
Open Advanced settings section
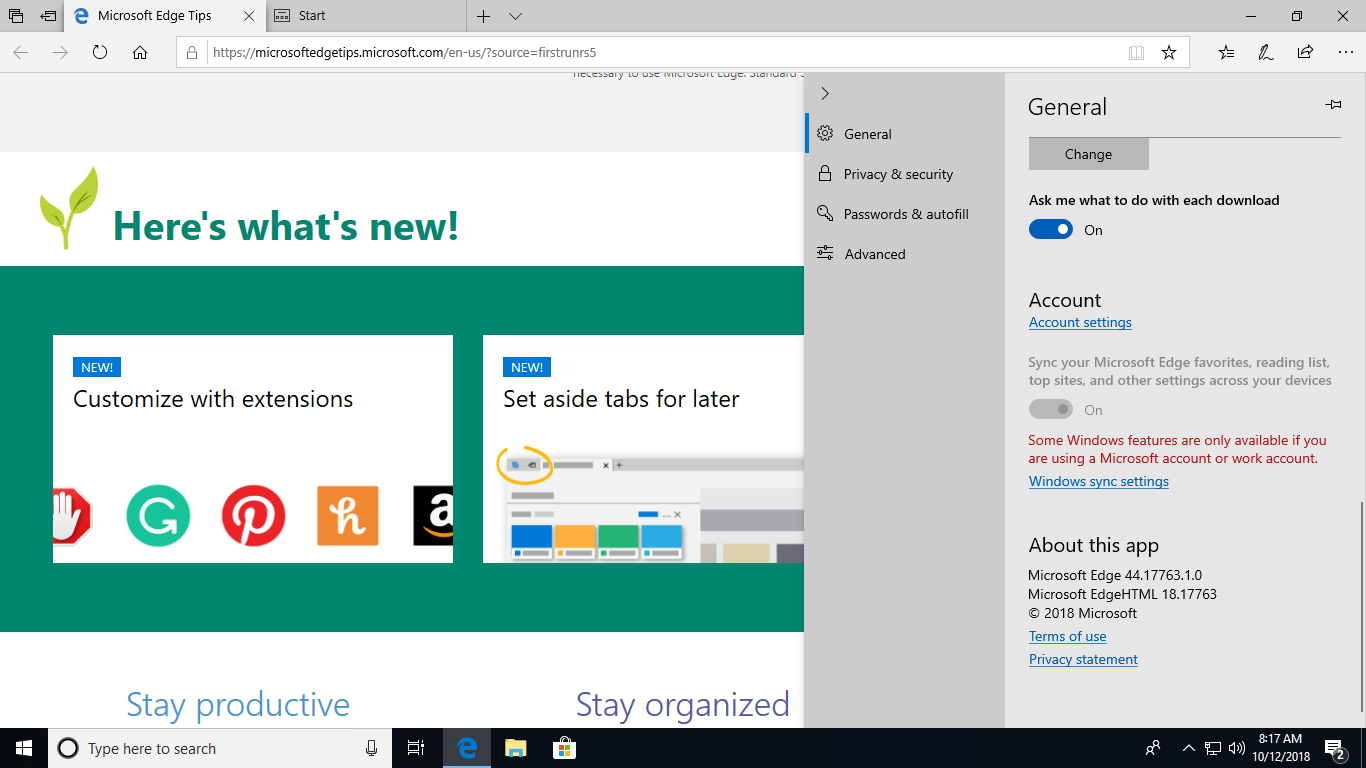(x=904, y=254)
